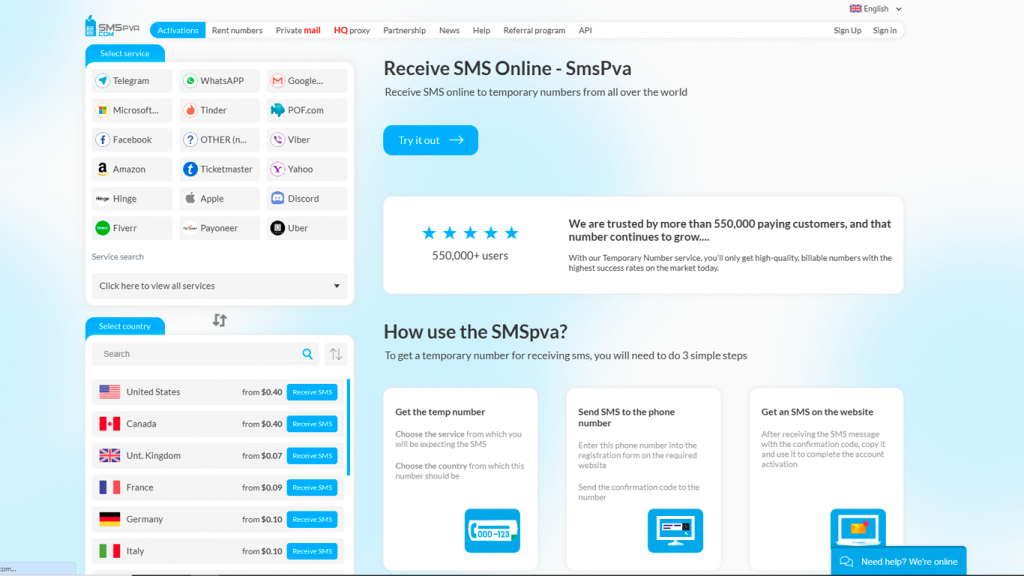The height and width of the screenshot is (576, 1024).
Task: Open the Activations tab
Action: click(178, 30)
